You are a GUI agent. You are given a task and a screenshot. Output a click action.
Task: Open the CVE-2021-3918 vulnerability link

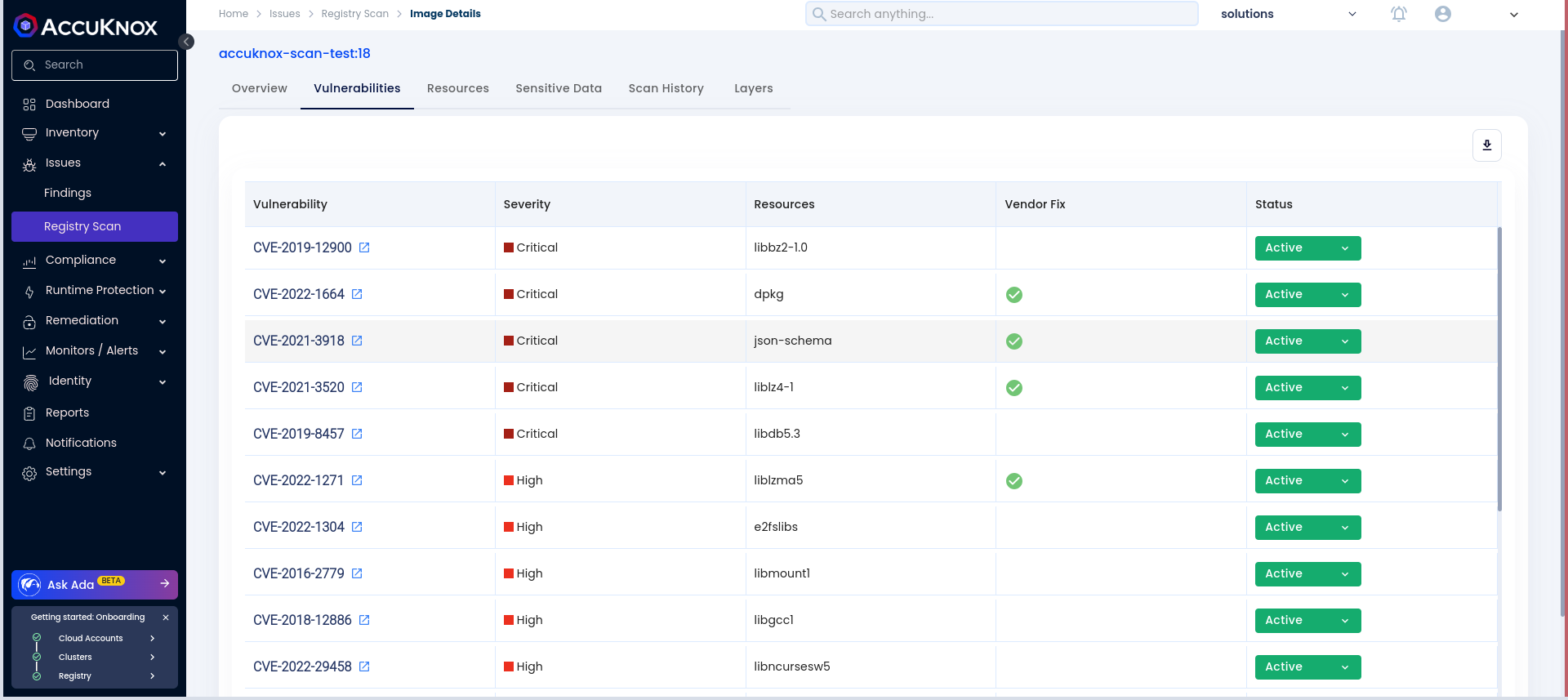(x=299, y=341)
